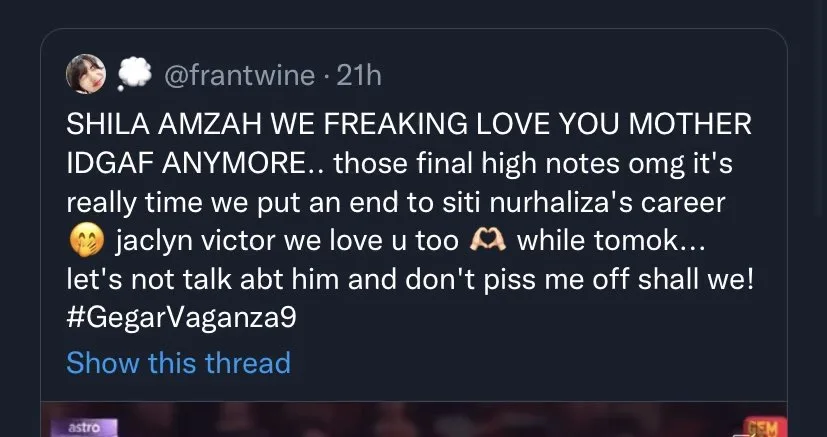
Task: Open the frantwine profile avatar
Action: pyautogui.click(x=80, y=74)
